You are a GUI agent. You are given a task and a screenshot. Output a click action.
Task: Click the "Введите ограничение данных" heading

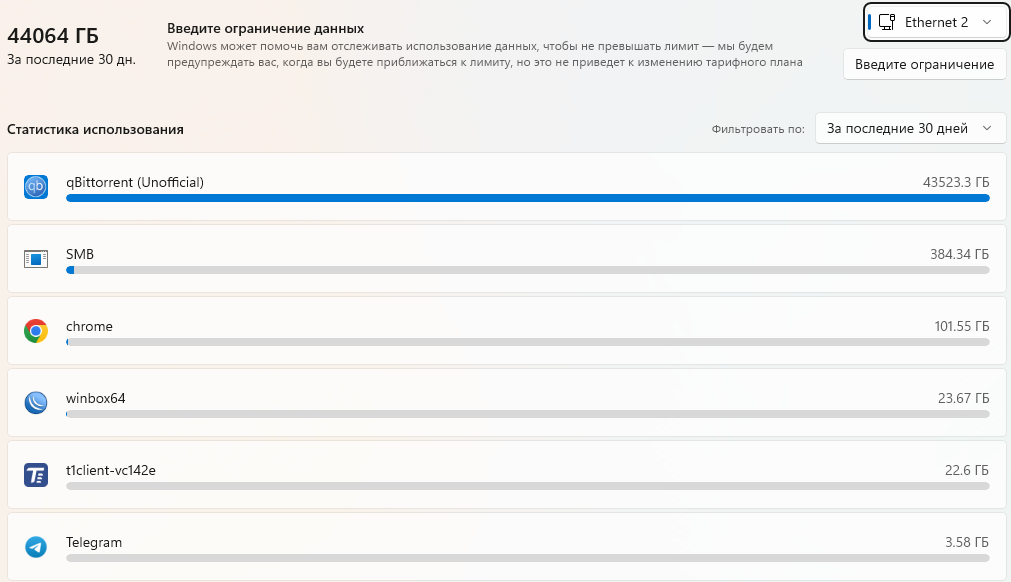(x=266, y=28)
